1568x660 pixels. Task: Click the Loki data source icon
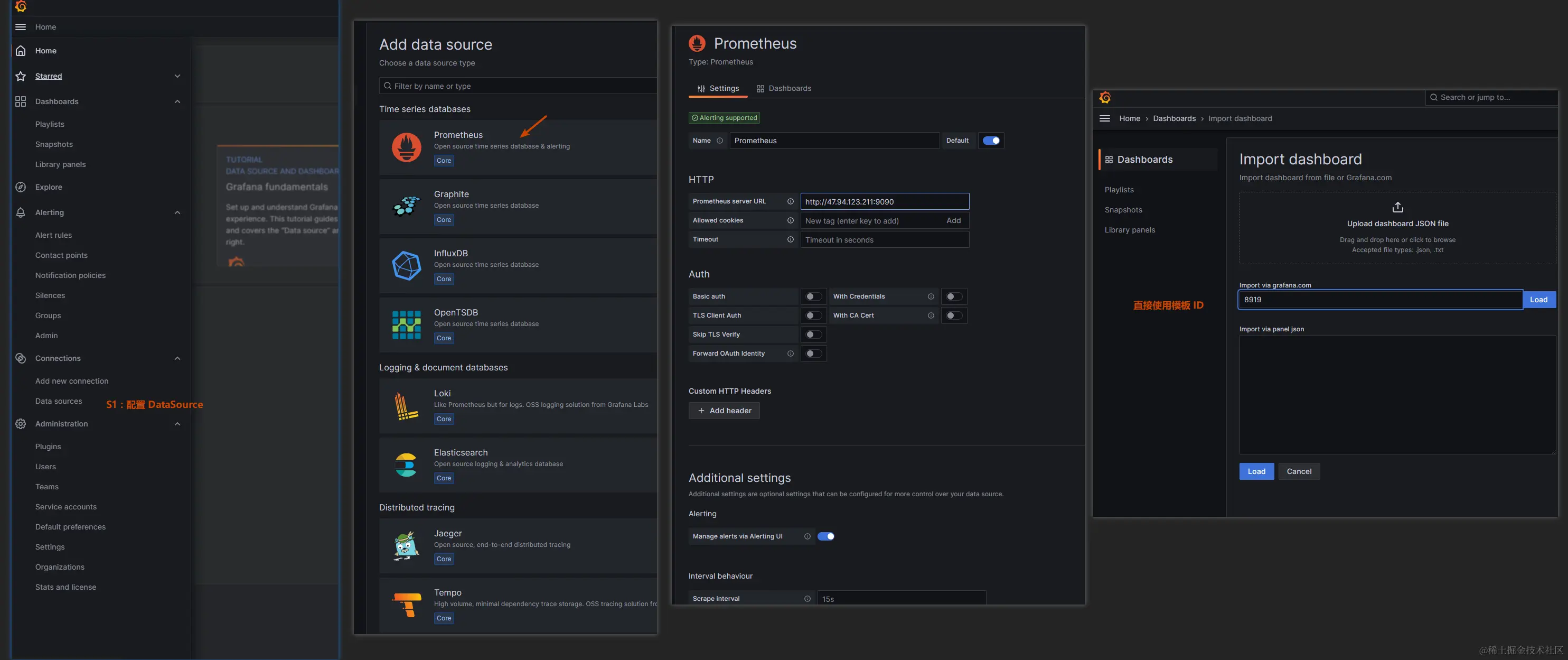click(406, 406)
